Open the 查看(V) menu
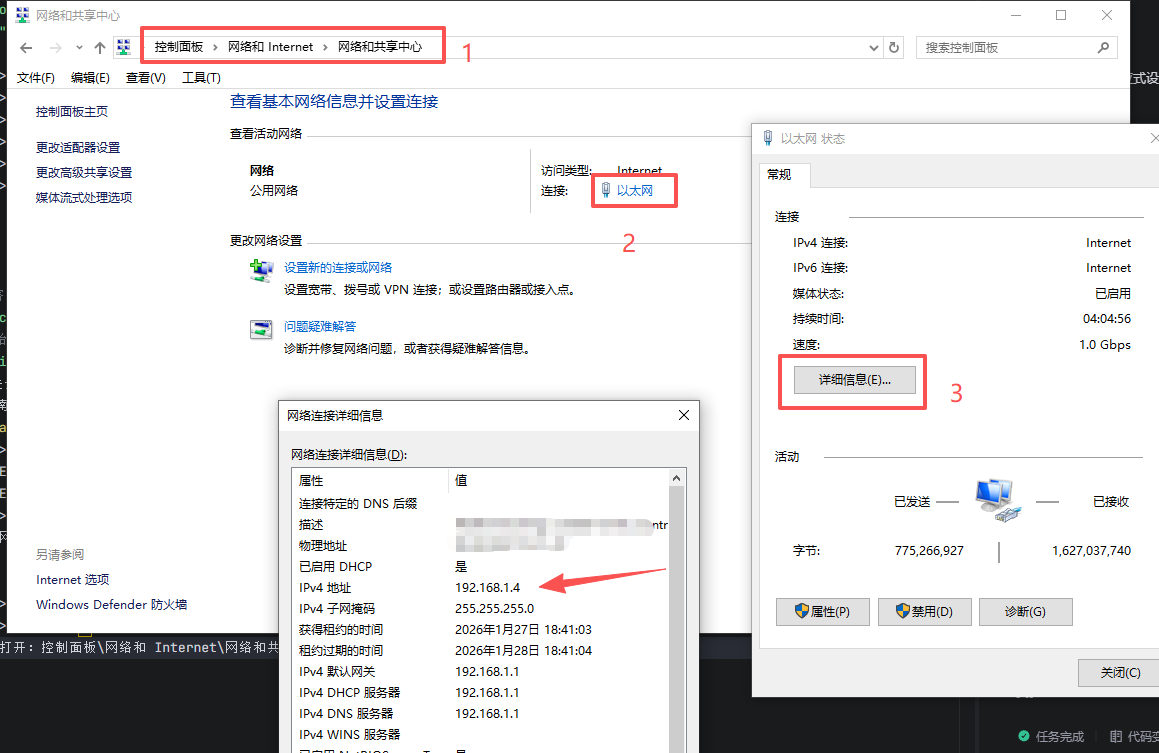This screenshot has width=1159, height=753. click(146, 78)
